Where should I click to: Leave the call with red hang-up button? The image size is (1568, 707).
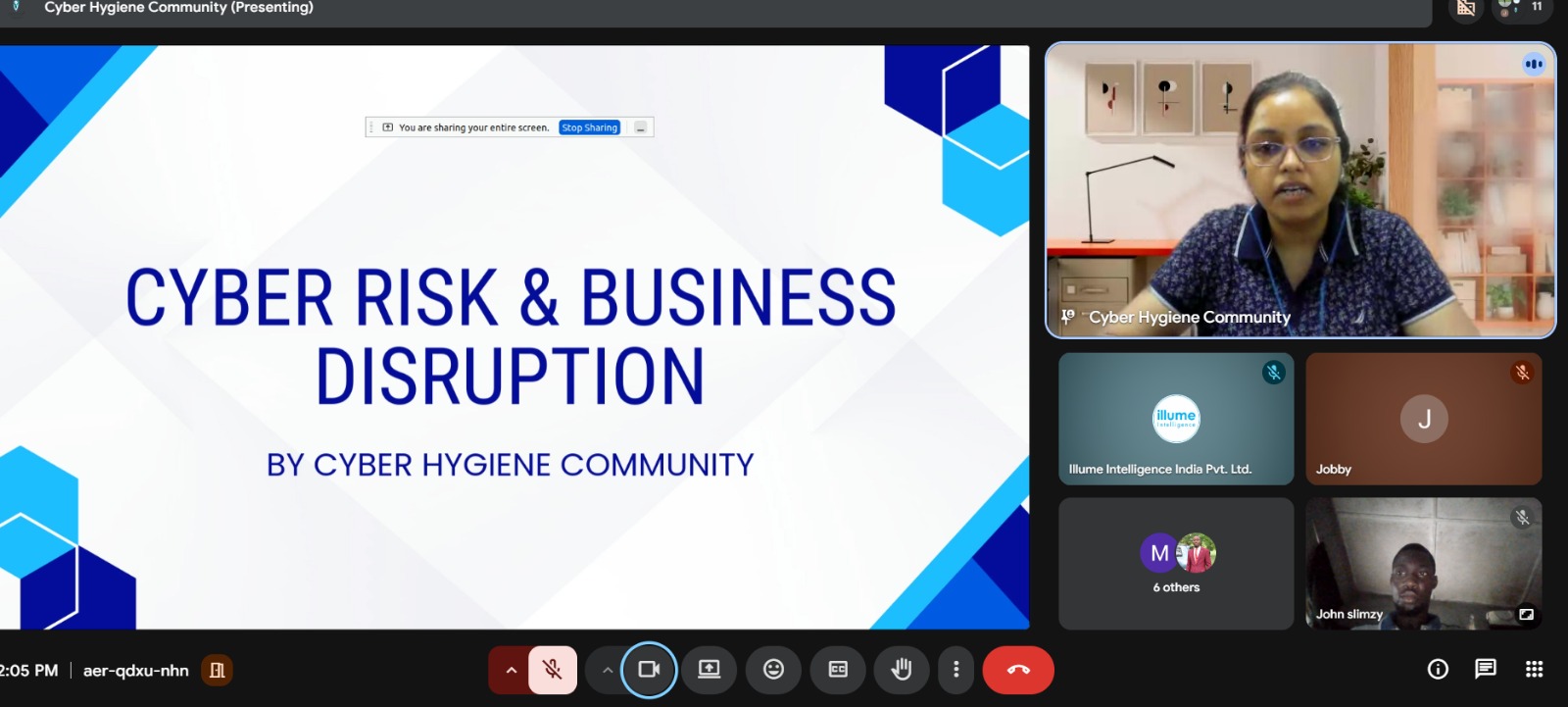pyautogui.click(x=1018, y=670)
